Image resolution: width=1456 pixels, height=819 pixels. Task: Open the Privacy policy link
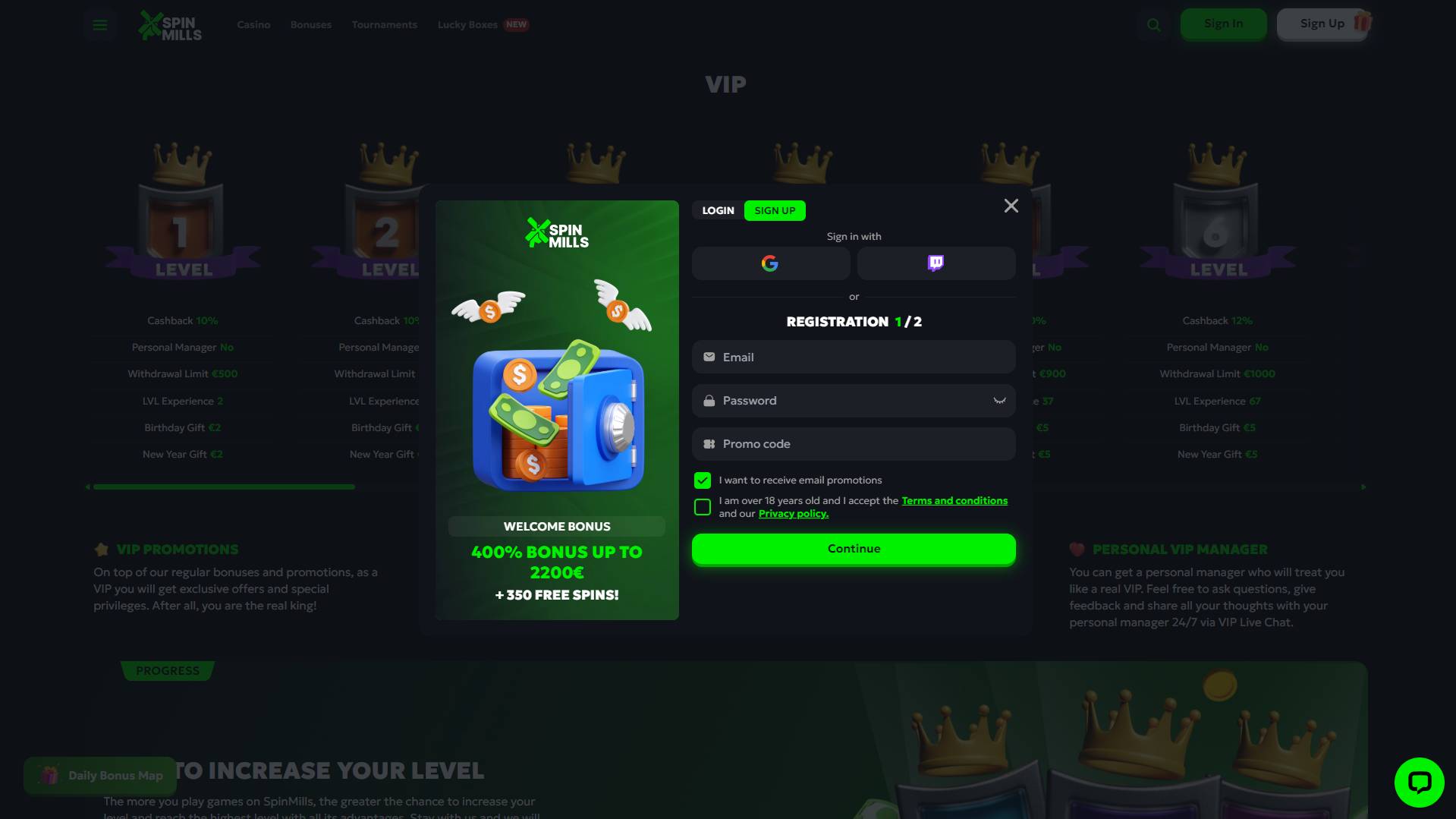pos(794,514)
